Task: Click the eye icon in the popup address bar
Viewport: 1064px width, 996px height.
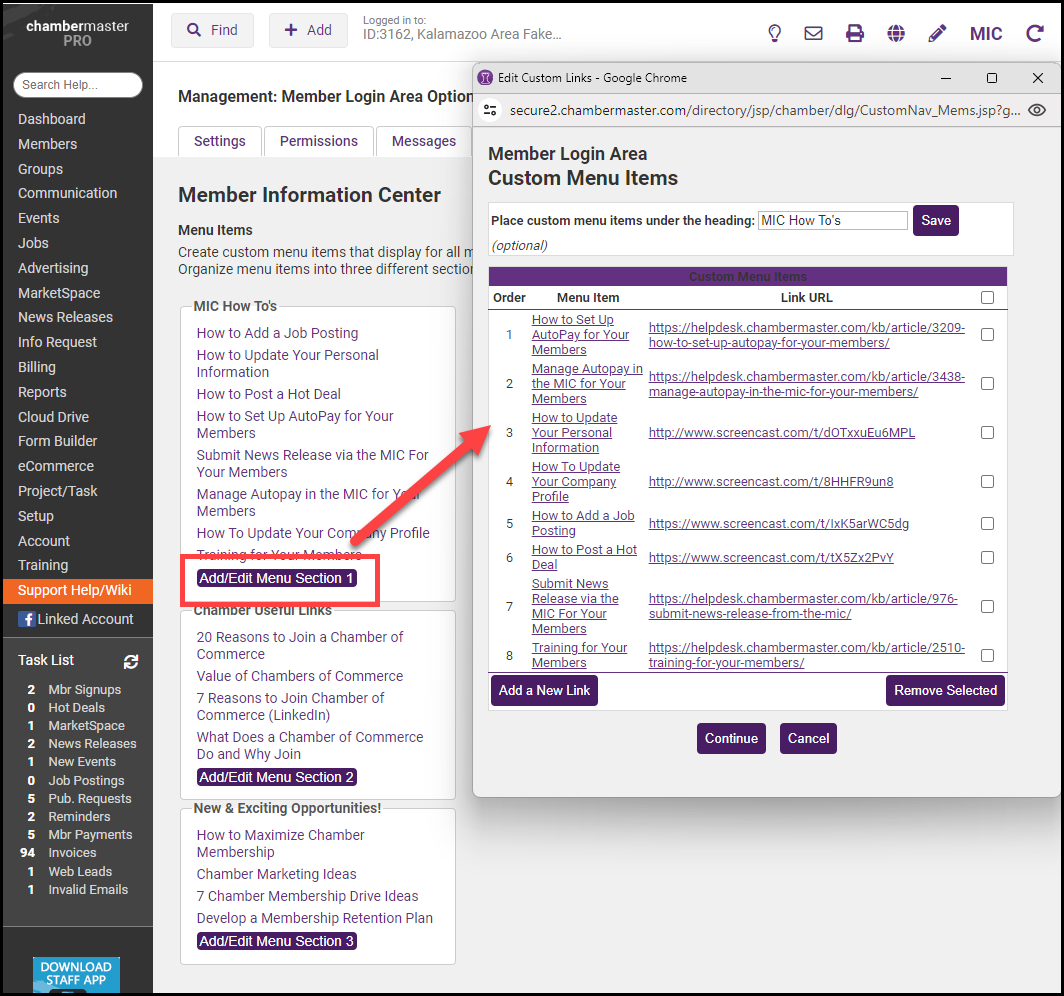Action: 1037,110
